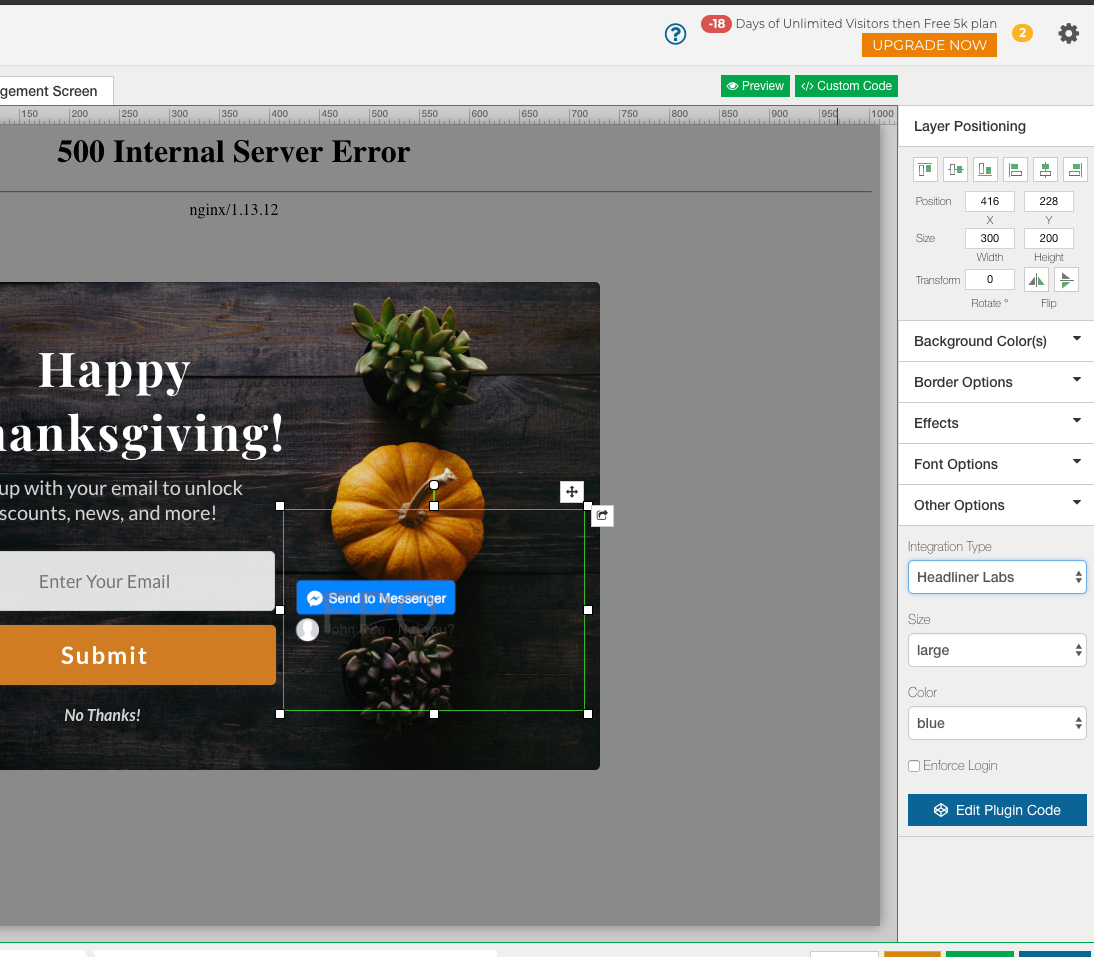The image size is (1094, 957).
Task: Flip the layer horizontally
Action: (1036, 280)
